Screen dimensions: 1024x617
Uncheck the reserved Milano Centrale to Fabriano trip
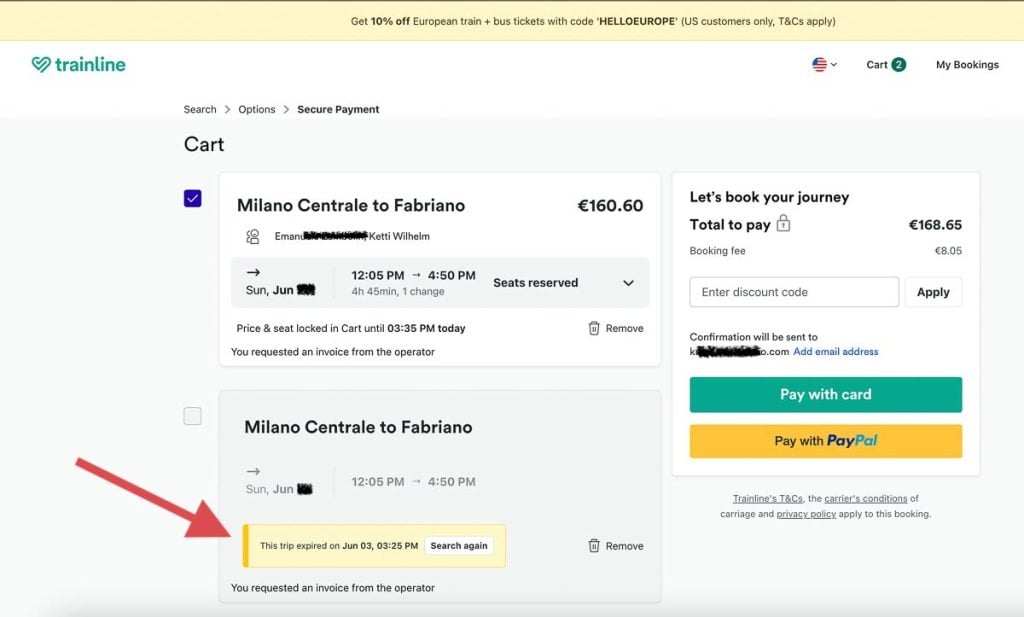pyautogui.click(x=192, y=198)
